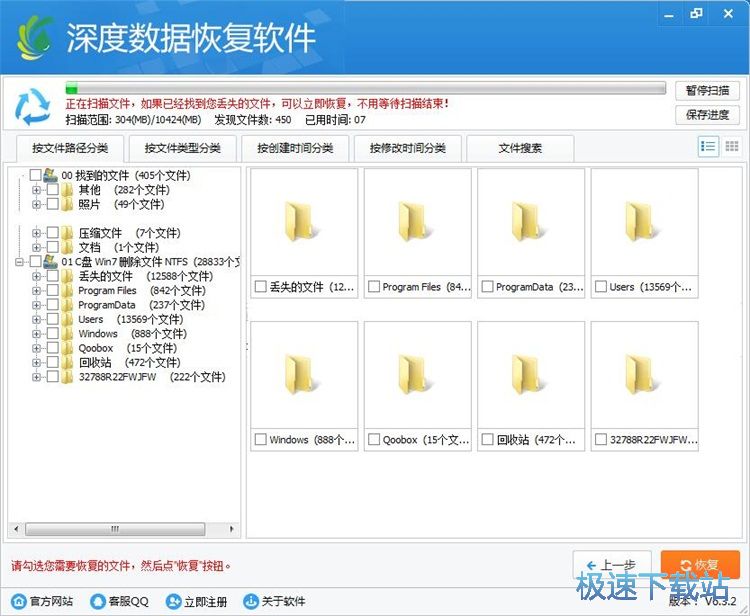Image resolution: width=750 pixels, height=616 pixels.
Task: Open 关于软件 about icon
Action: click(250, 602)
